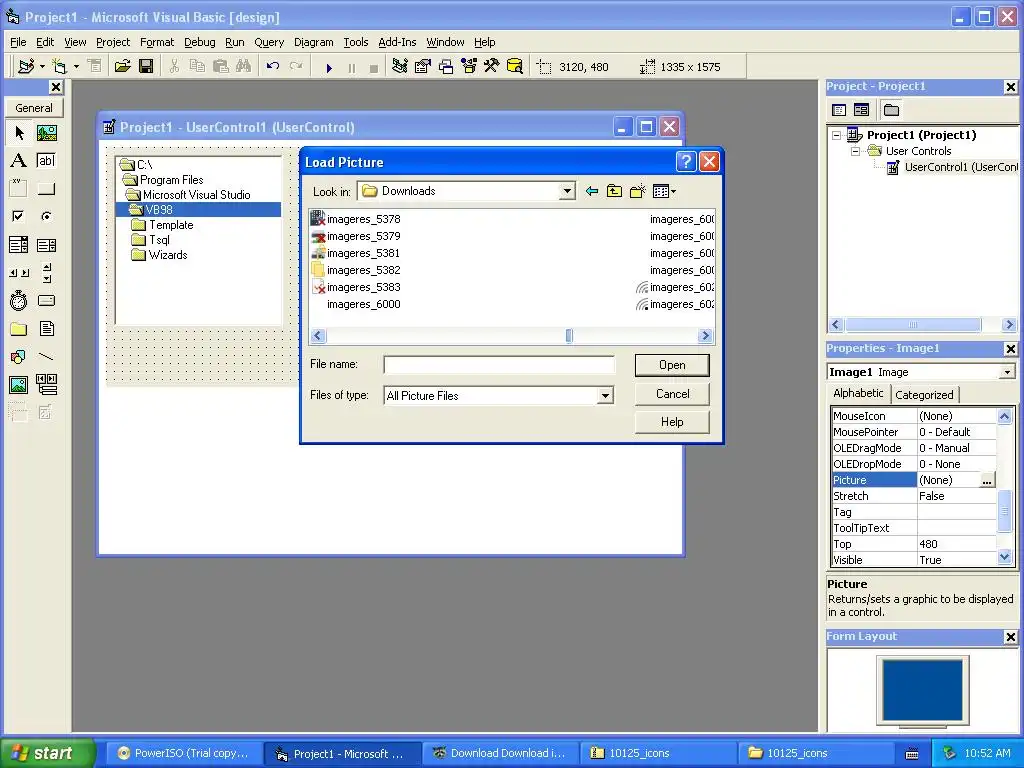The image size is (1024, 768).
Task: Open Properties Window from the toolbar
Action: click(423, 67)
